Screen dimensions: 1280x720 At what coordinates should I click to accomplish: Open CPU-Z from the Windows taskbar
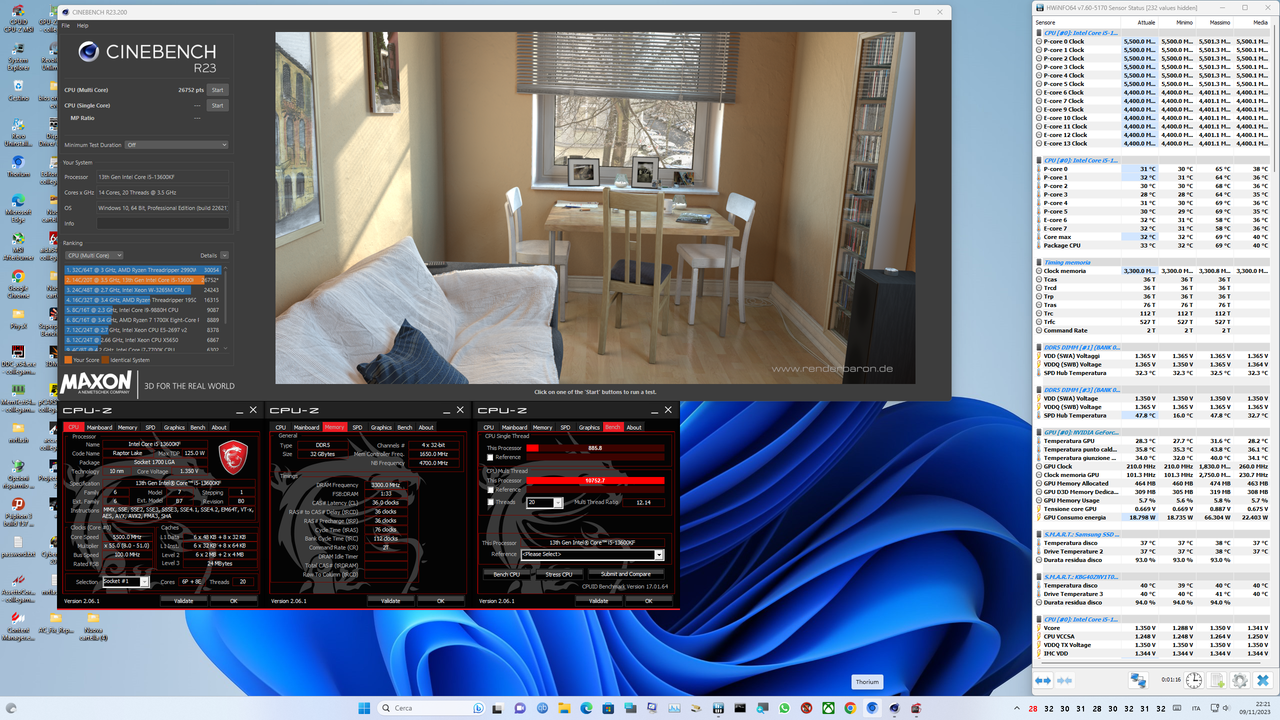(x=719, y=707)
